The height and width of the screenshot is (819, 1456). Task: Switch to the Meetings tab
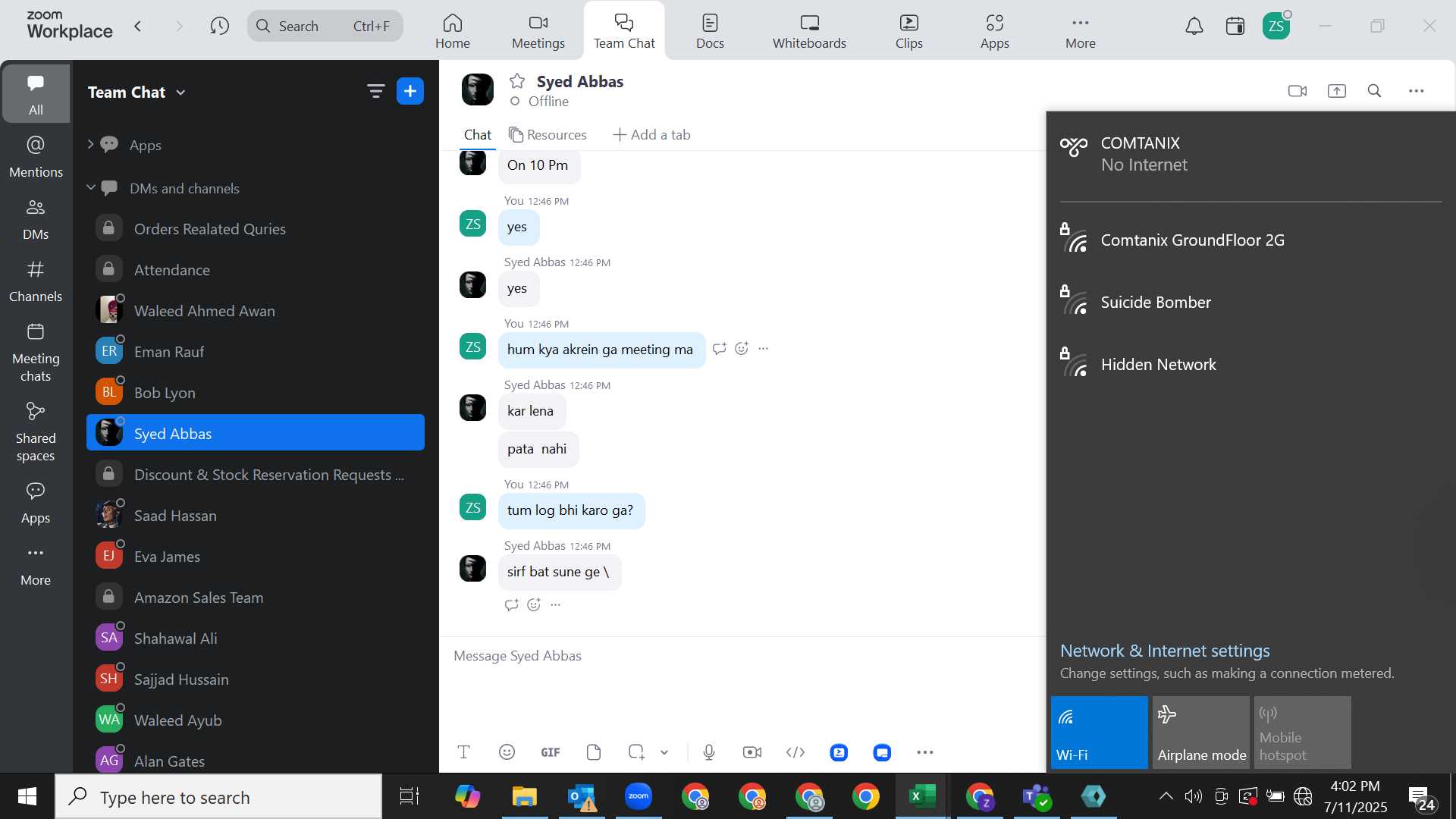pos(538,32)
